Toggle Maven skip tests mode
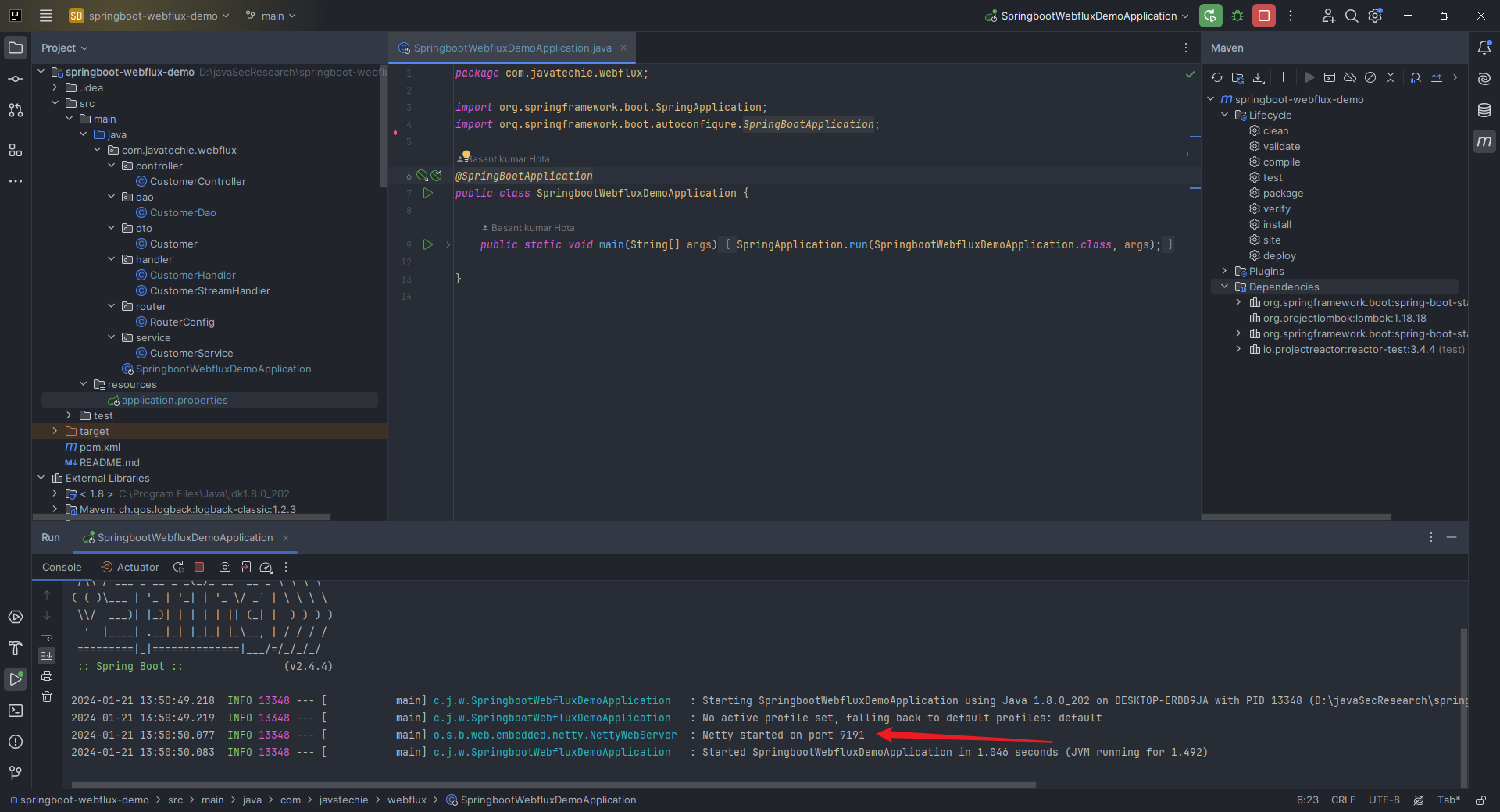The width and height of the screenshot is (1500, 812). 1370,77
